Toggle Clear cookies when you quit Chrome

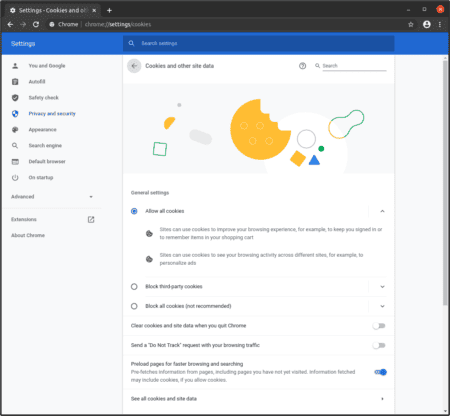pos(379,326)
